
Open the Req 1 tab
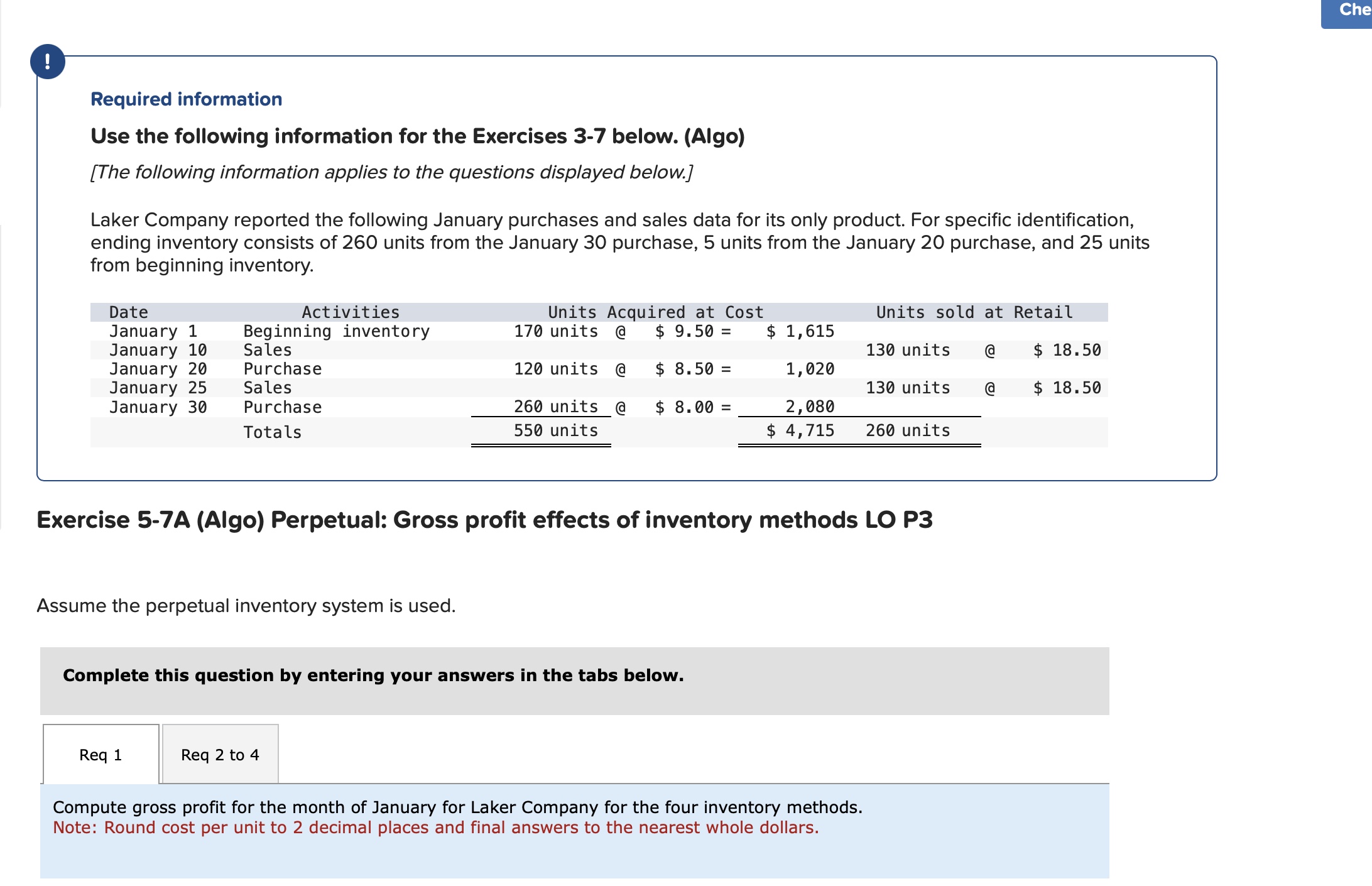point(101,754)
